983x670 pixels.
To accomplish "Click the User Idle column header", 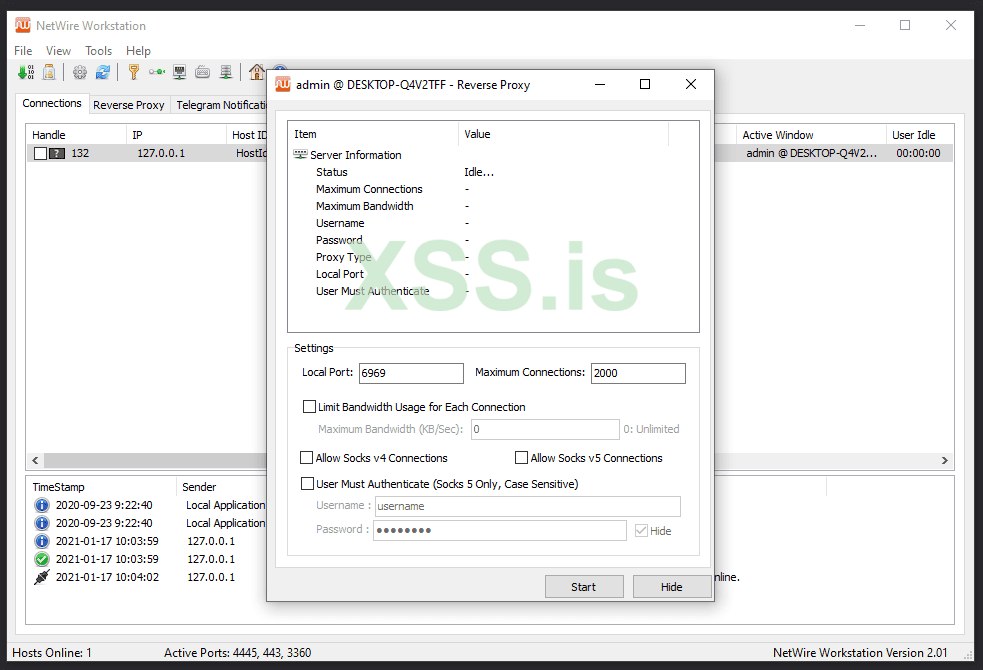I will [x=920, y=135].
